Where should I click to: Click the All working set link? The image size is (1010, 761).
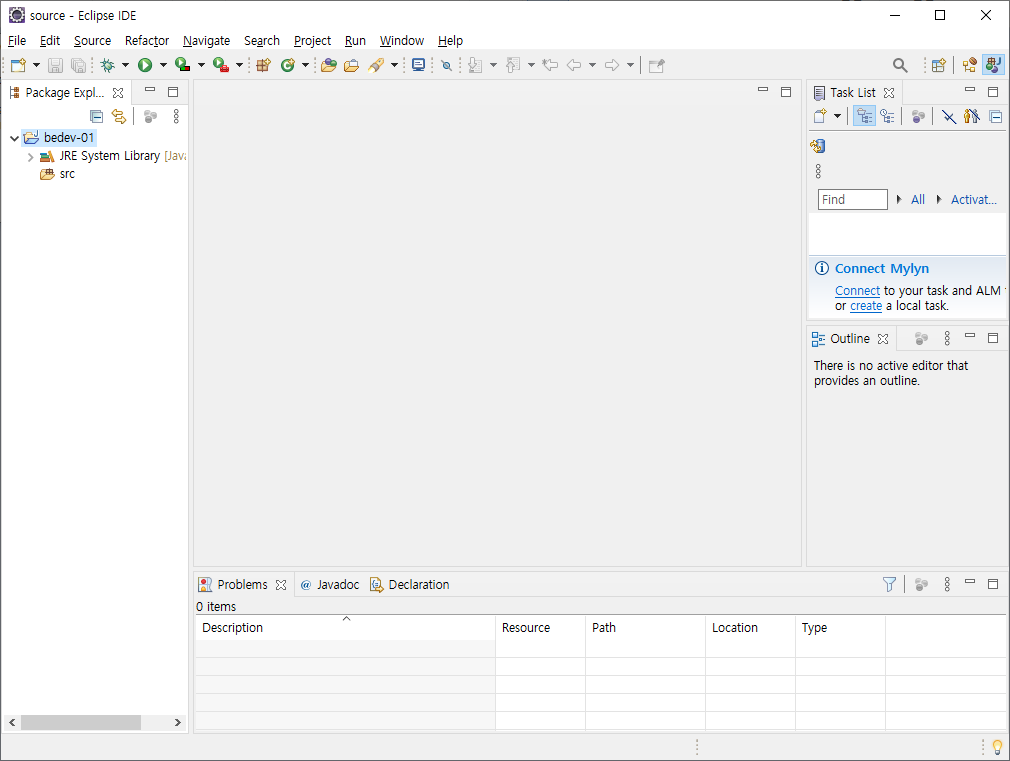918,200
